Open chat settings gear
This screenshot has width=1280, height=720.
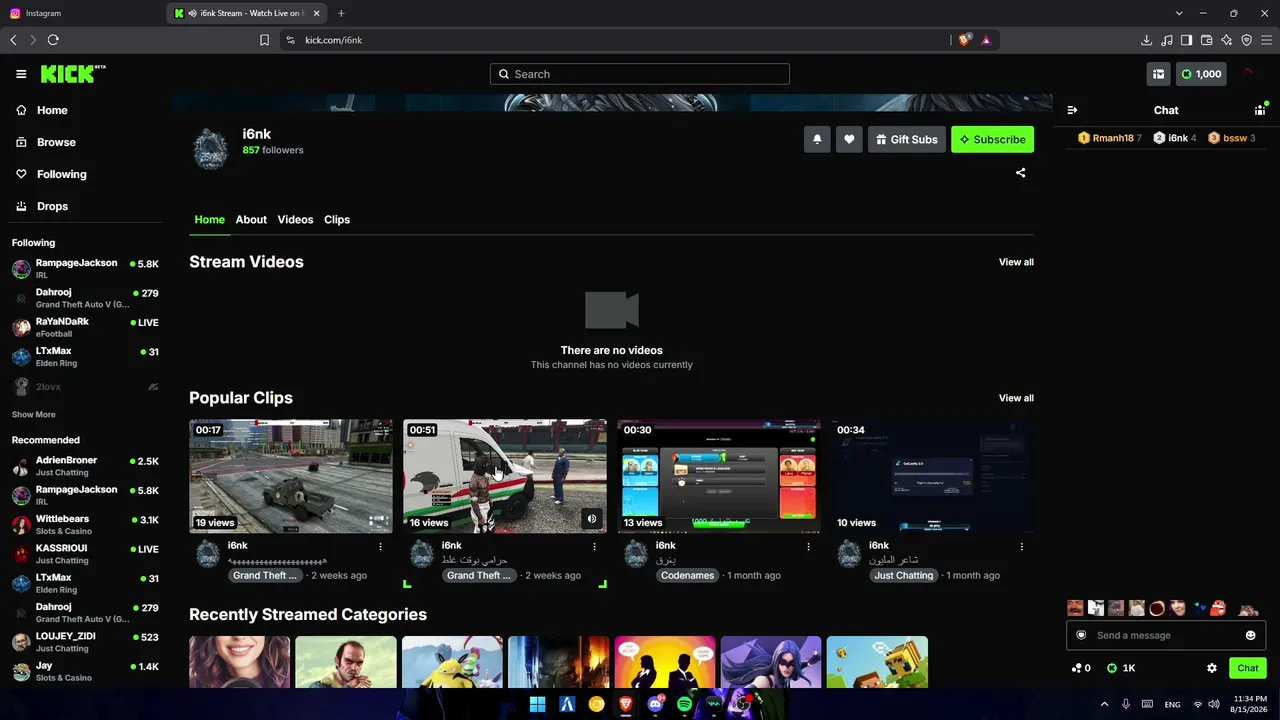(x=1212, y=668)
